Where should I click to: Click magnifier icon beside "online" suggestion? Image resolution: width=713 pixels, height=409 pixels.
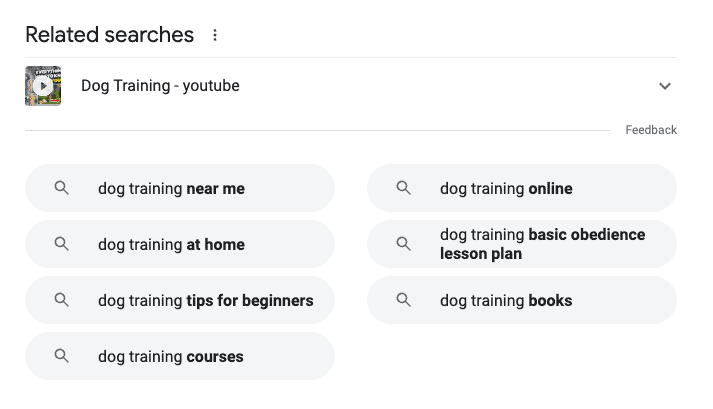(404, 188)
